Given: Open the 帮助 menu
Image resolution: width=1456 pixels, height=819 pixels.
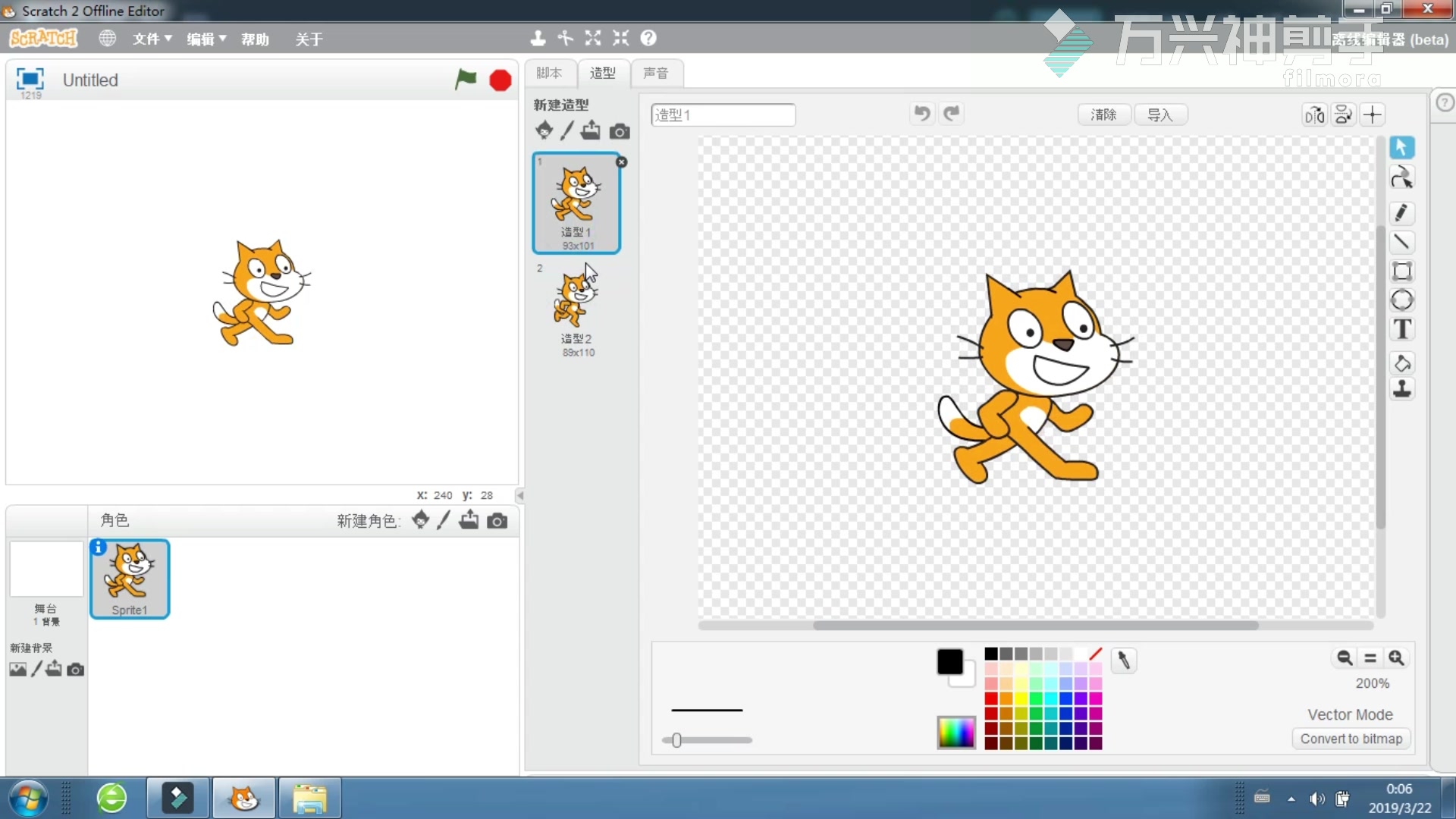Looking at the screenshot, I should click(255, 39).
